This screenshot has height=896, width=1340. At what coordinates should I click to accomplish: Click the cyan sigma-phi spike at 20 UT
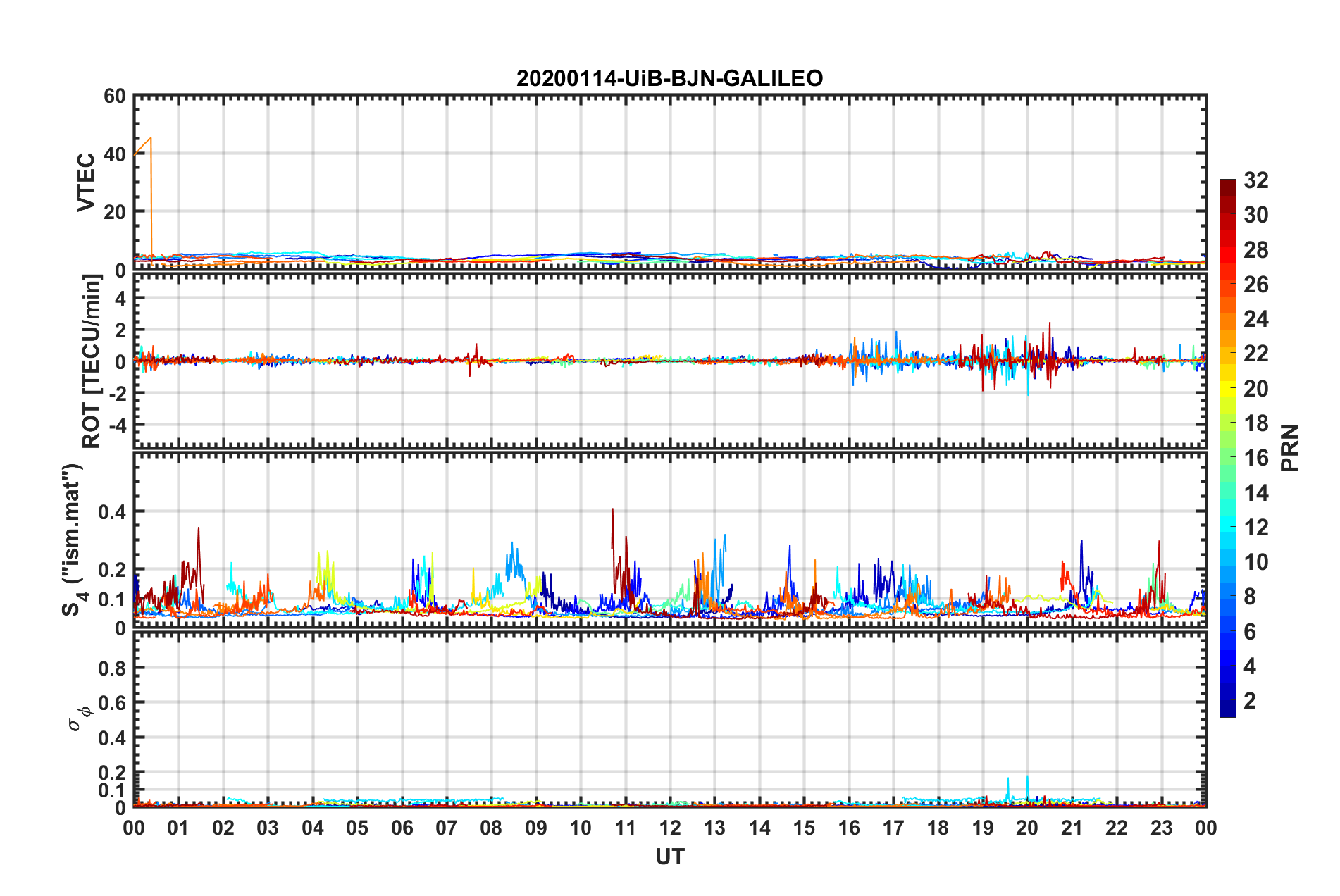[1027, 778]
